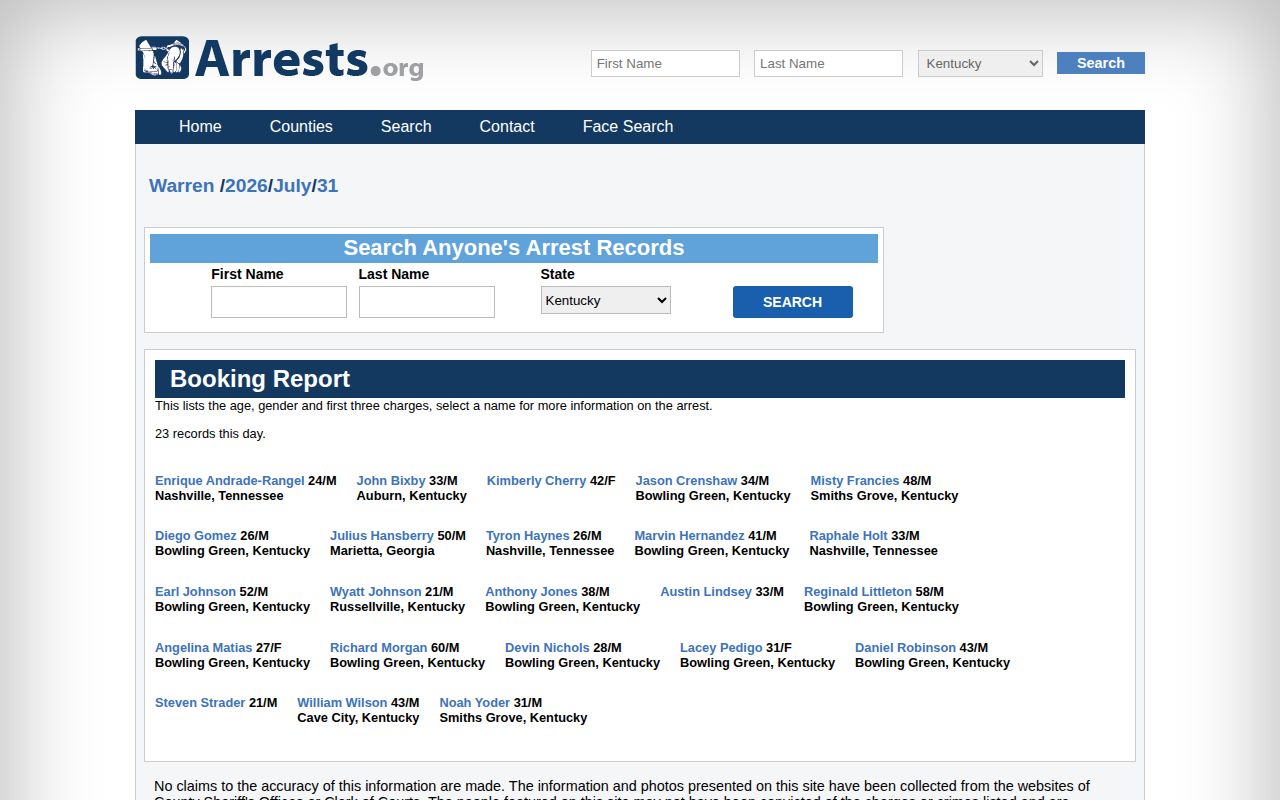Focus the header First Name field
Viewport: 1280px width, 800px height.
(x=665, y=63)
